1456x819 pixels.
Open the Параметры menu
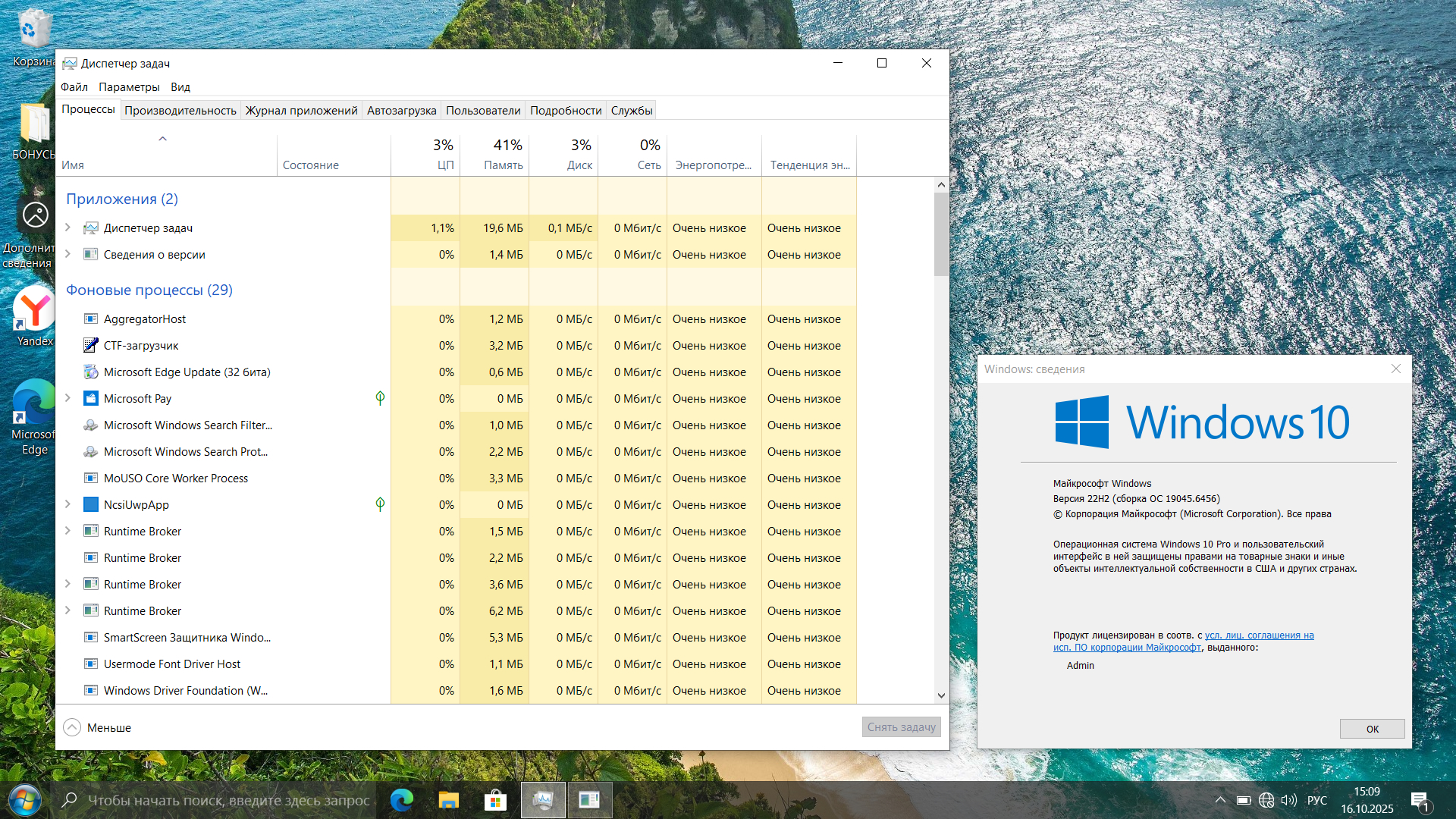coord(129,87)
